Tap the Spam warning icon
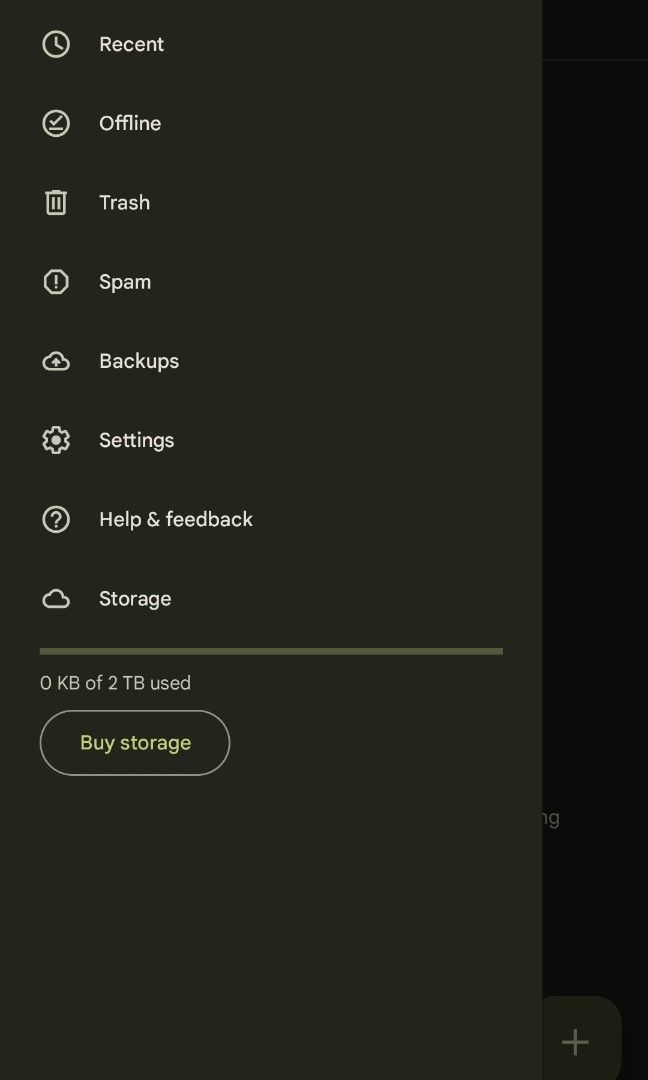 (x=56, y=281)
